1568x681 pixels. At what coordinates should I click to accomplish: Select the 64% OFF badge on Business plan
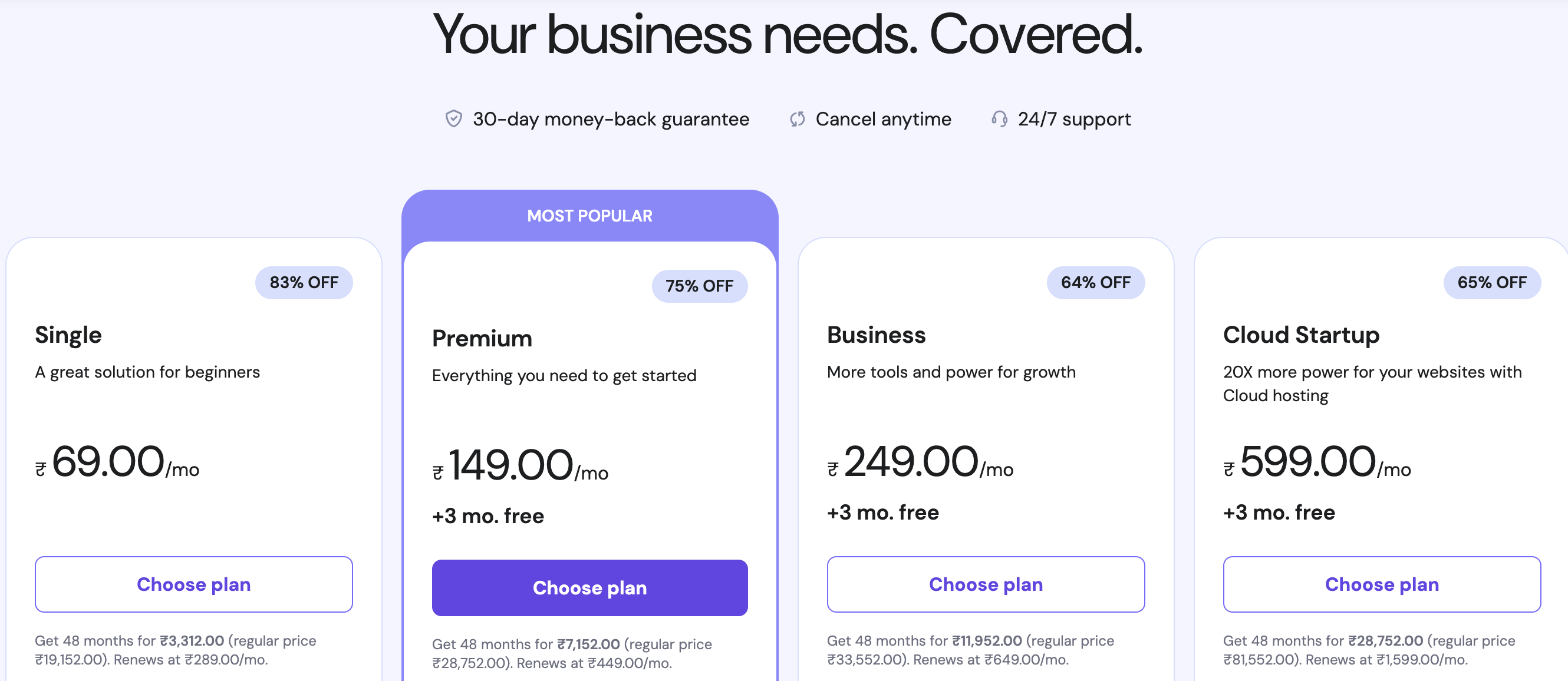1095,282
